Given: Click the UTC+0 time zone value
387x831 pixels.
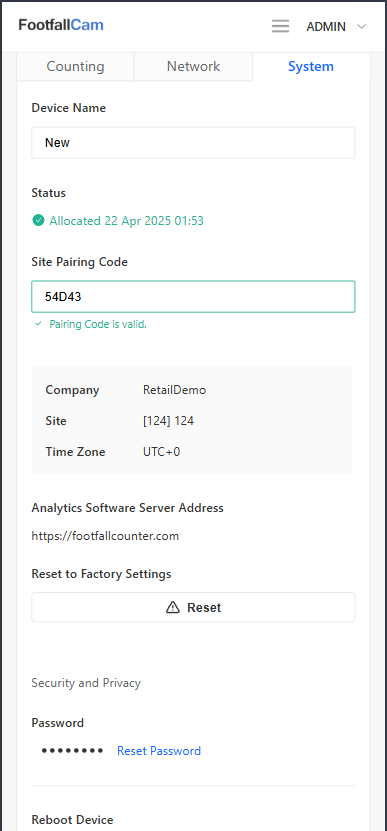Looking at the screenshot, I should coord(161,452).
